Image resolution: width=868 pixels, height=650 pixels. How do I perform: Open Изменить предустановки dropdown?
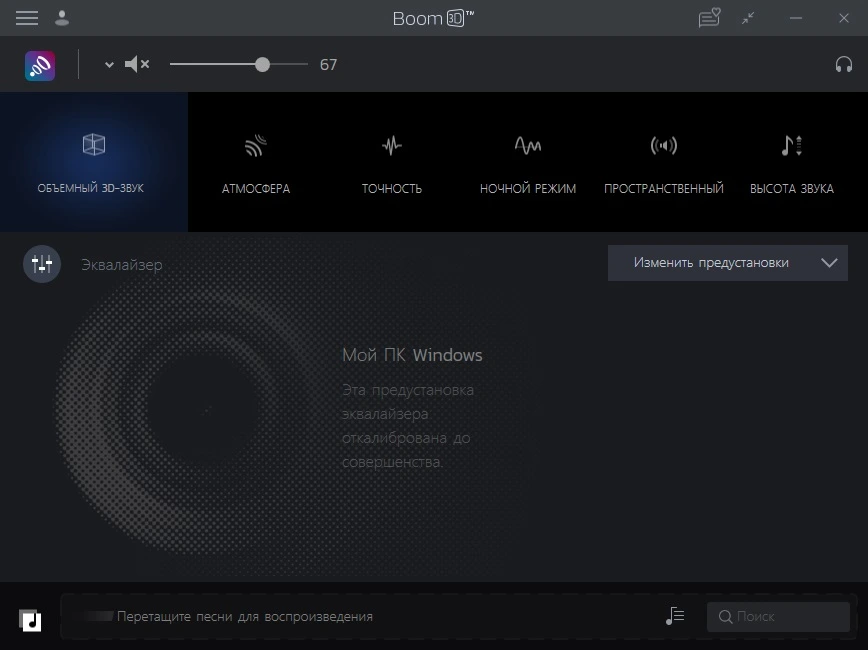pyautogui.click(x=727, y=263)
